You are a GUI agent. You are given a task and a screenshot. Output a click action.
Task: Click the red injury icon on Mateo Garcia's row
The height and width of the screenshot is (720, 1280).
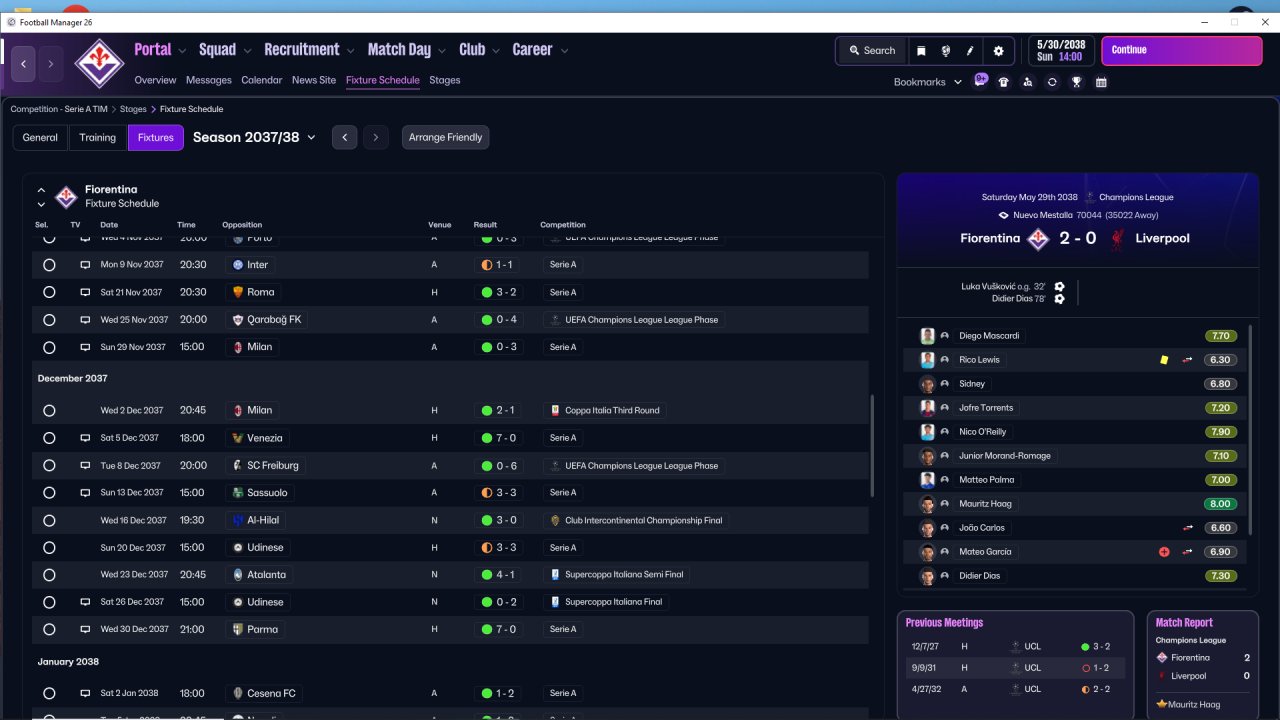point(1164,552)
